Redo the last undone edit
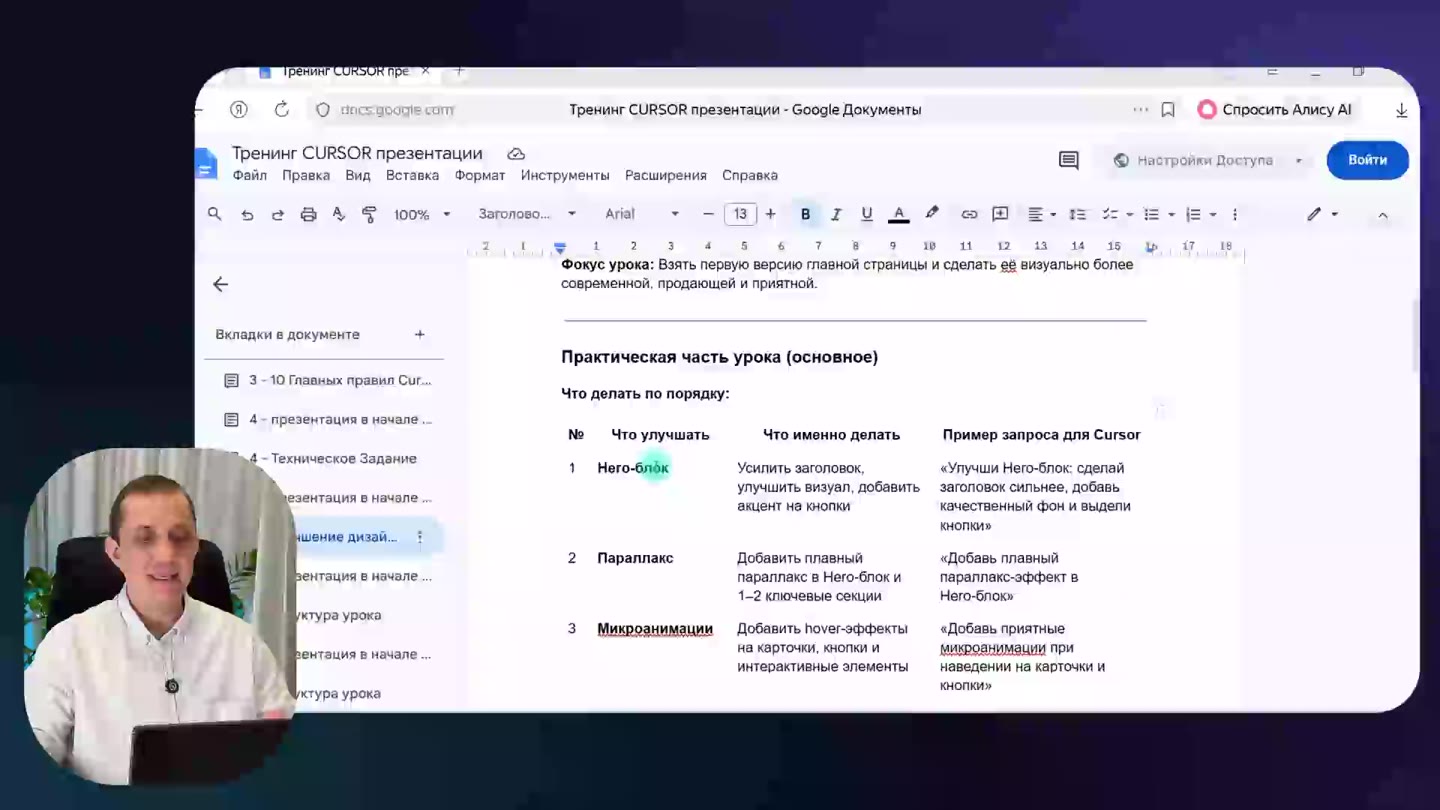This screenshot has width=1440, height=810. point(277,215)
